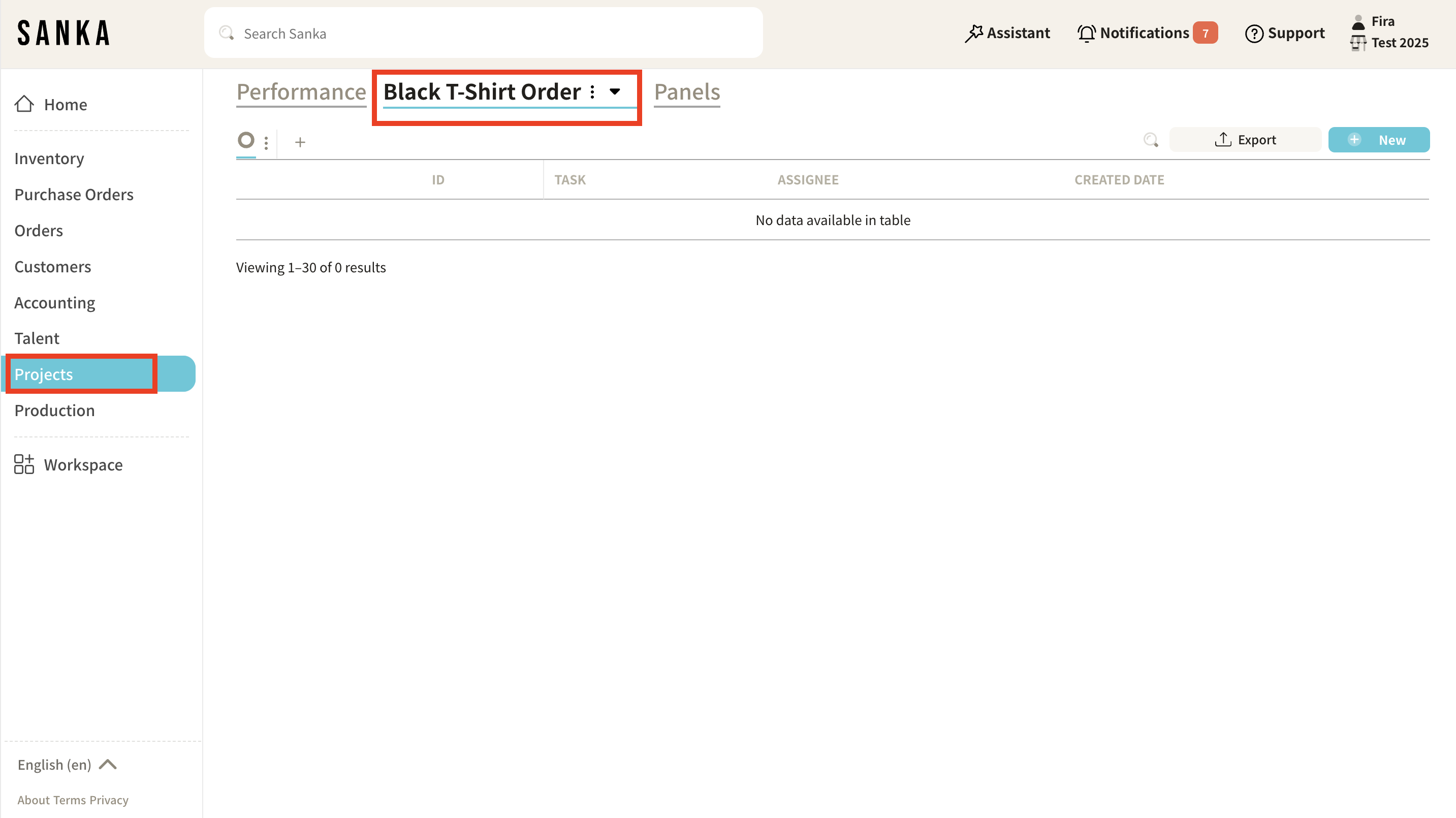Open the circle view's three-dot options
Screen dimensions: 1456x818
coord(266,141)
